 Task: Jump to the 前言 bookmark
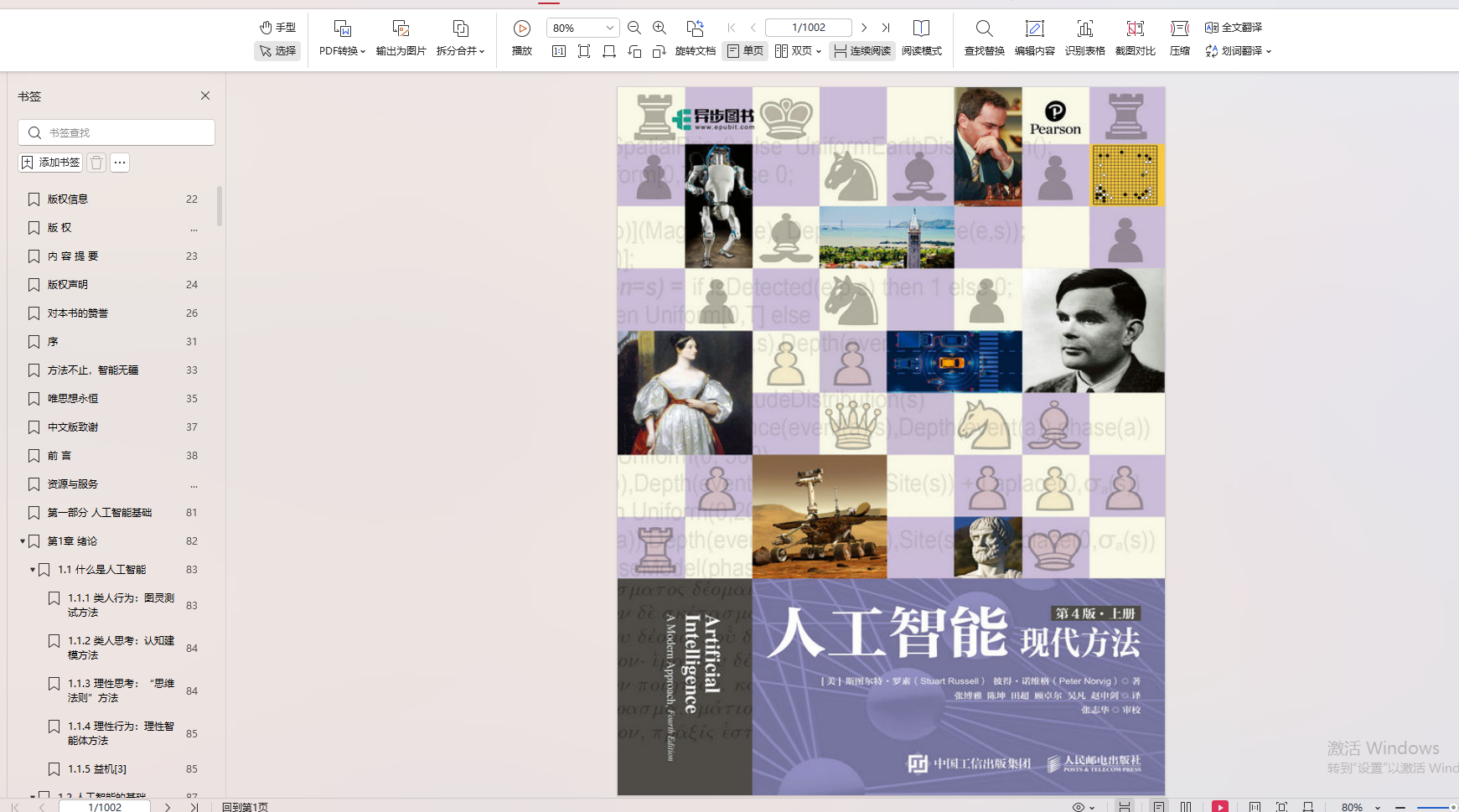coord(59,456)
